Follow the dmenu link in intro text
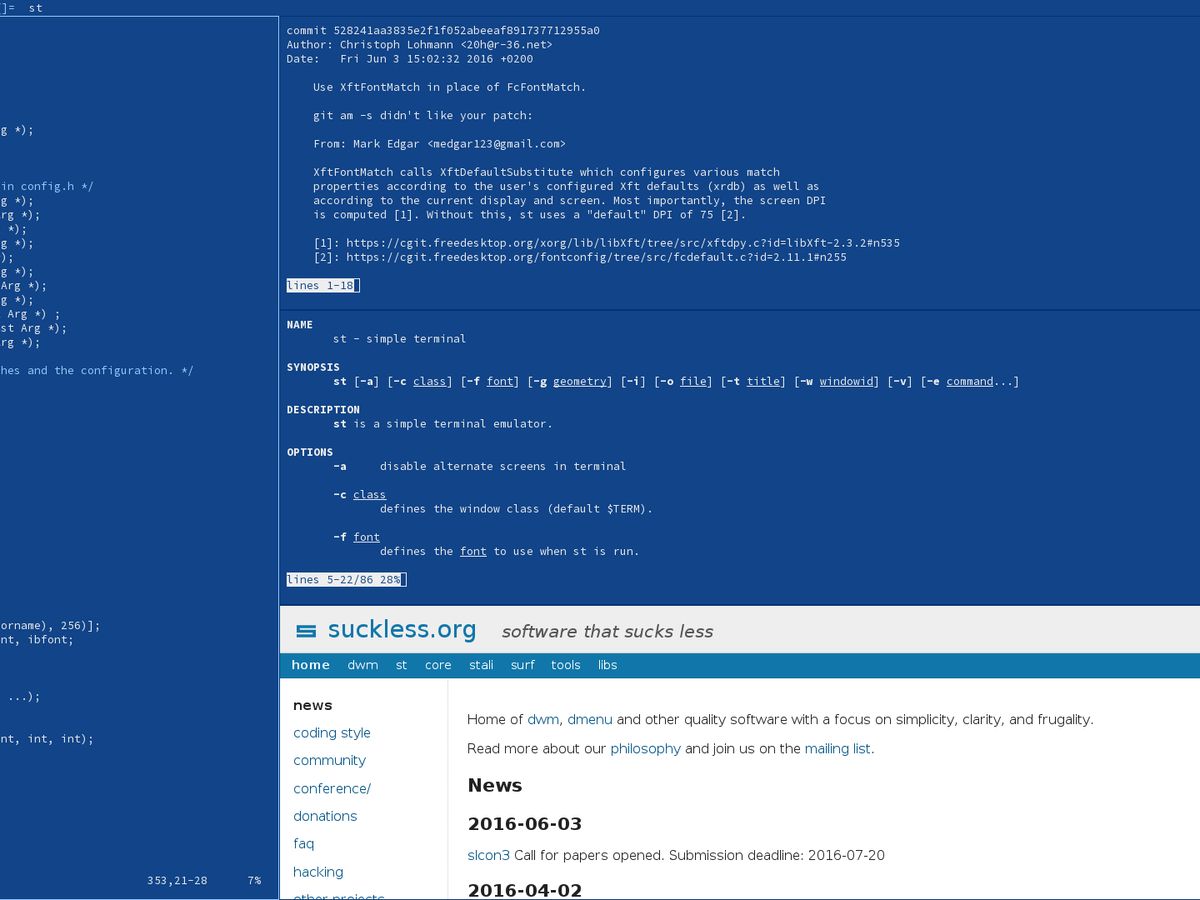The width and height of the screenshot is (1200, 900). [x=590, y=719]
